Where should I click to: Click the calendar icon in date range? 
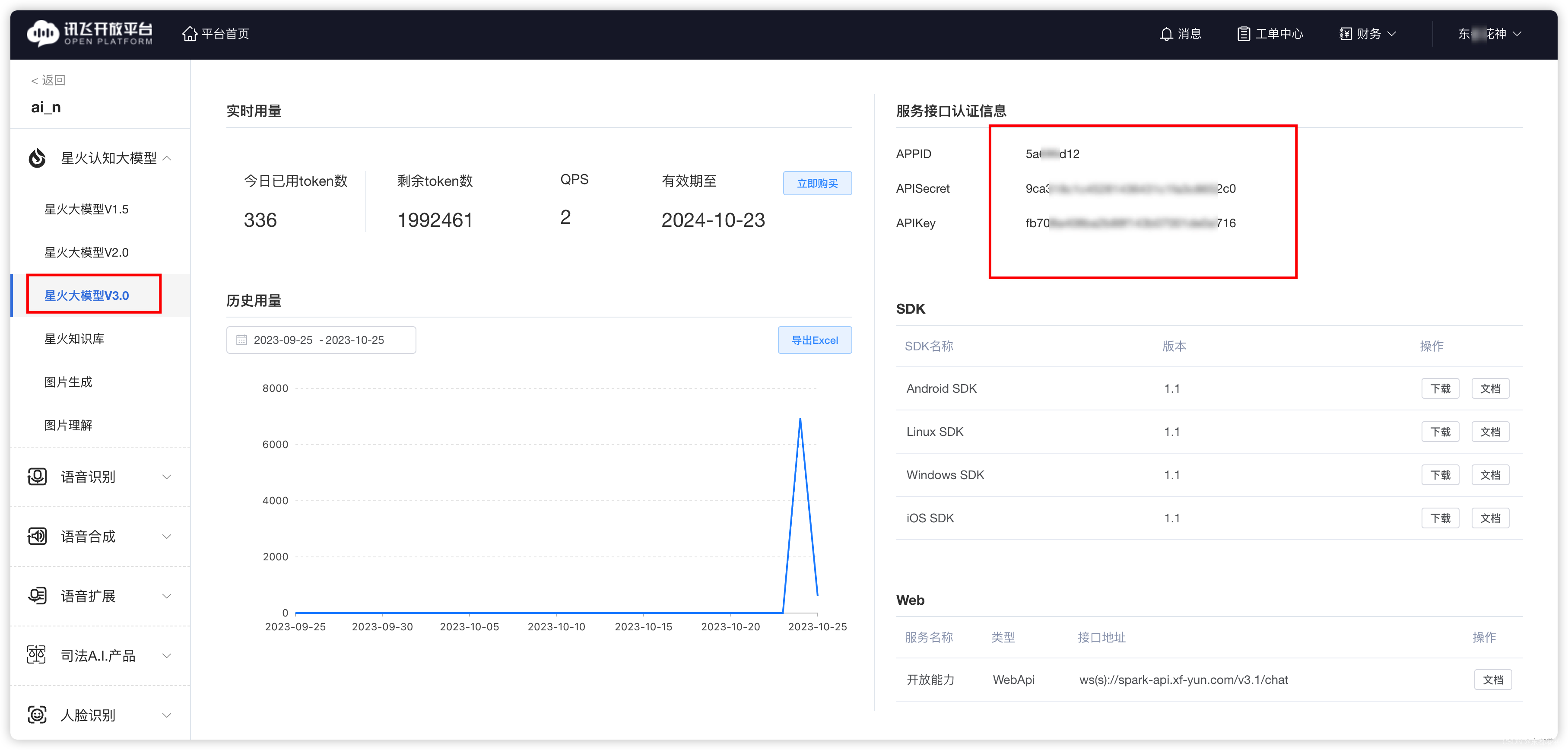point(241,340)
